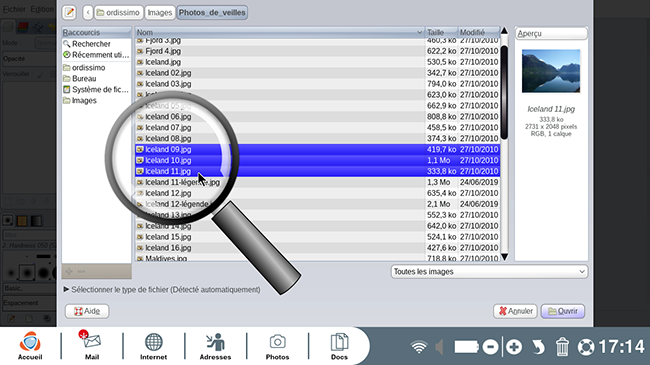Select the file Iceland 03.jpg
Image resolution: width=650 pixels, height=365 pixels.
point(318,84)
